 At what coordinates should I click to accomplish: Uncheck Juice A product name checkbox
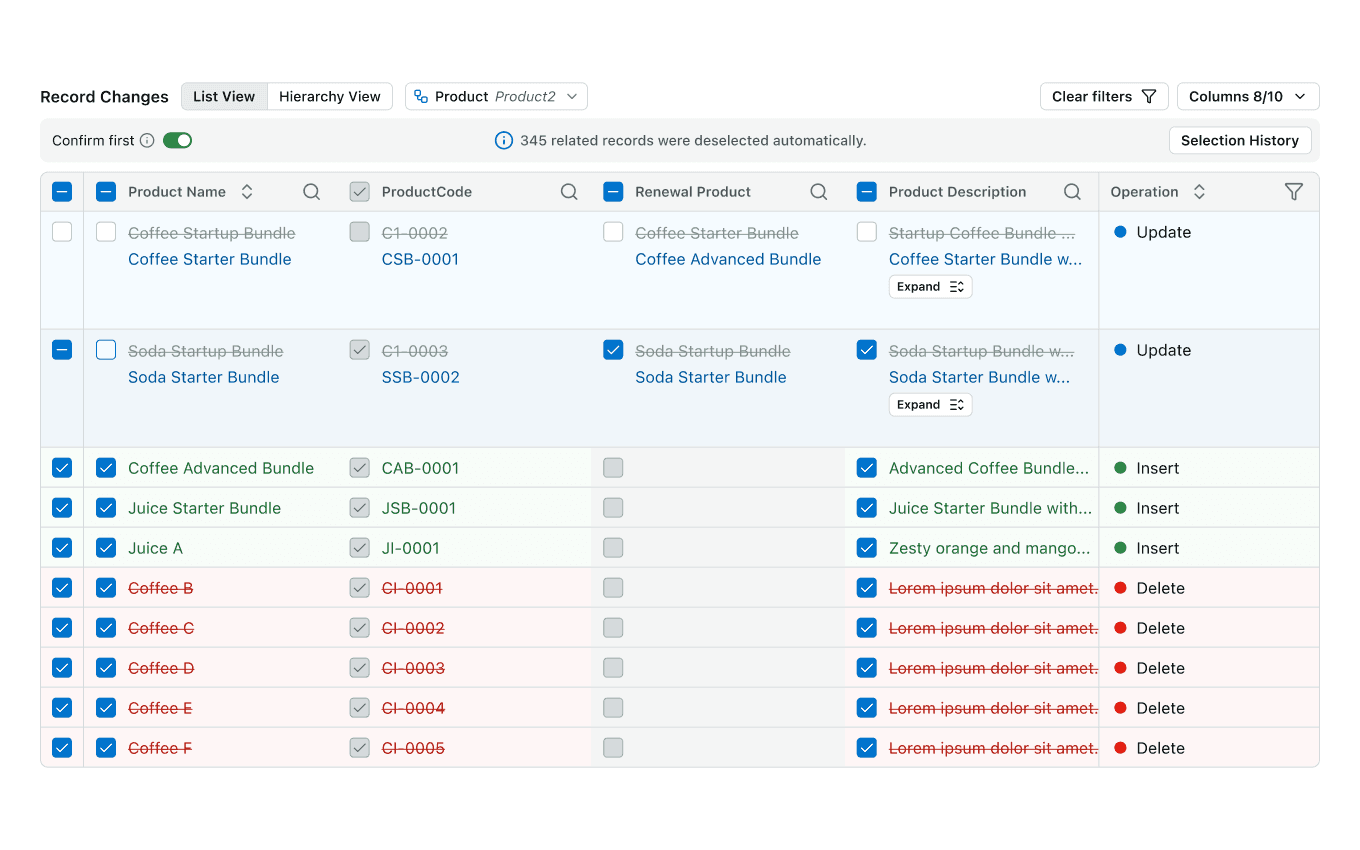click(x=106, y=548)
